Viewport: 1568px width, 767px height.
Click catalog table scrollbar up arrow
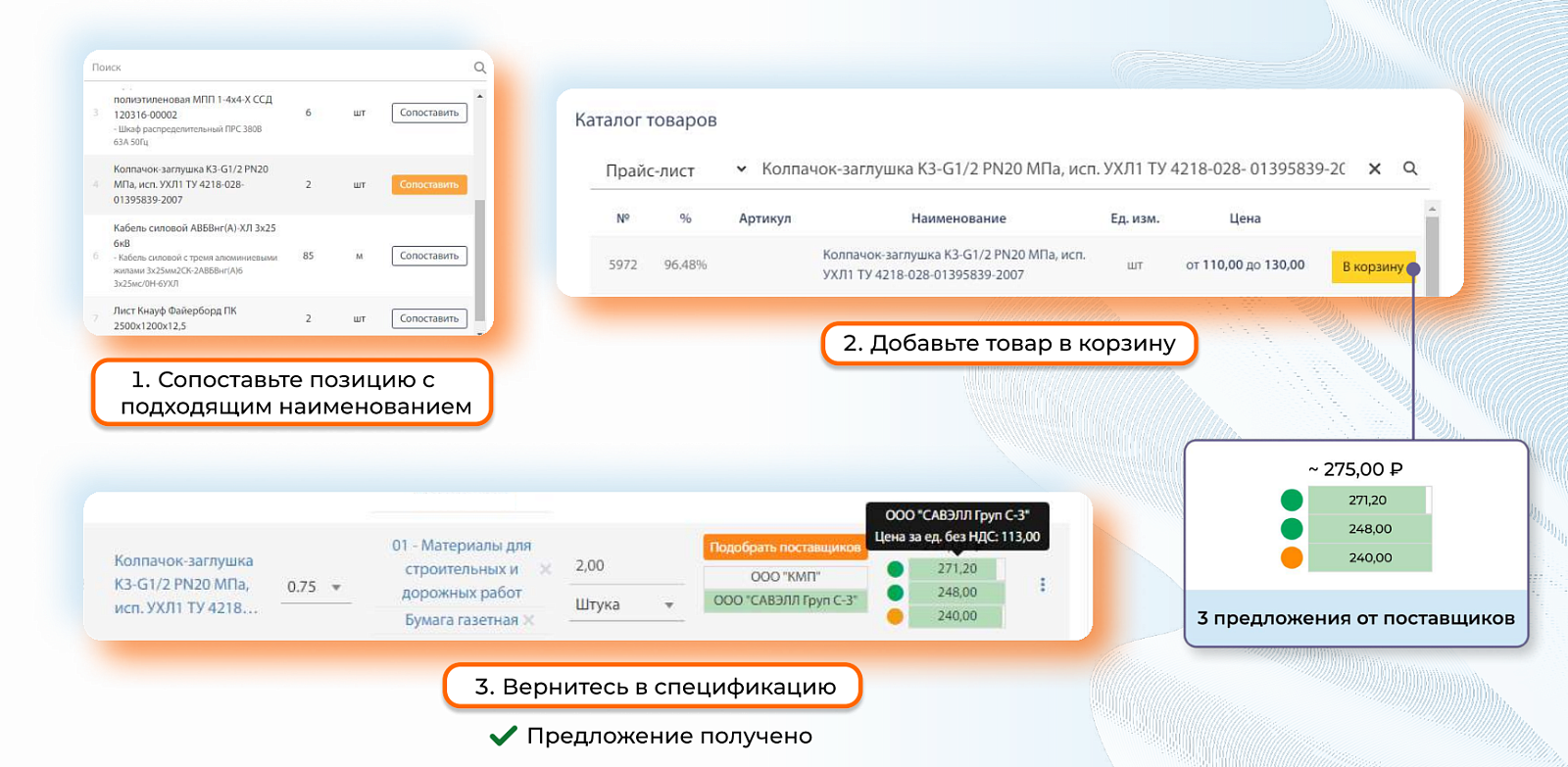coord(1432,209)
